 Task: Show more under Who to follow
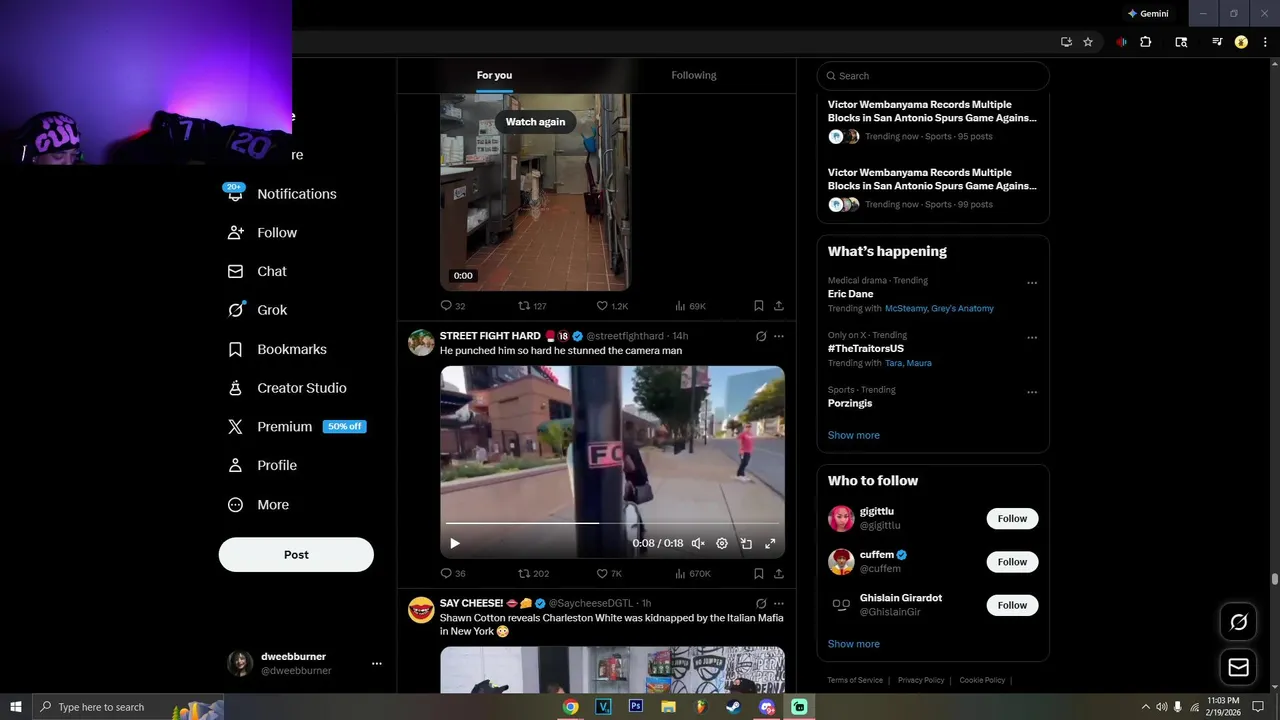[854, 644]
